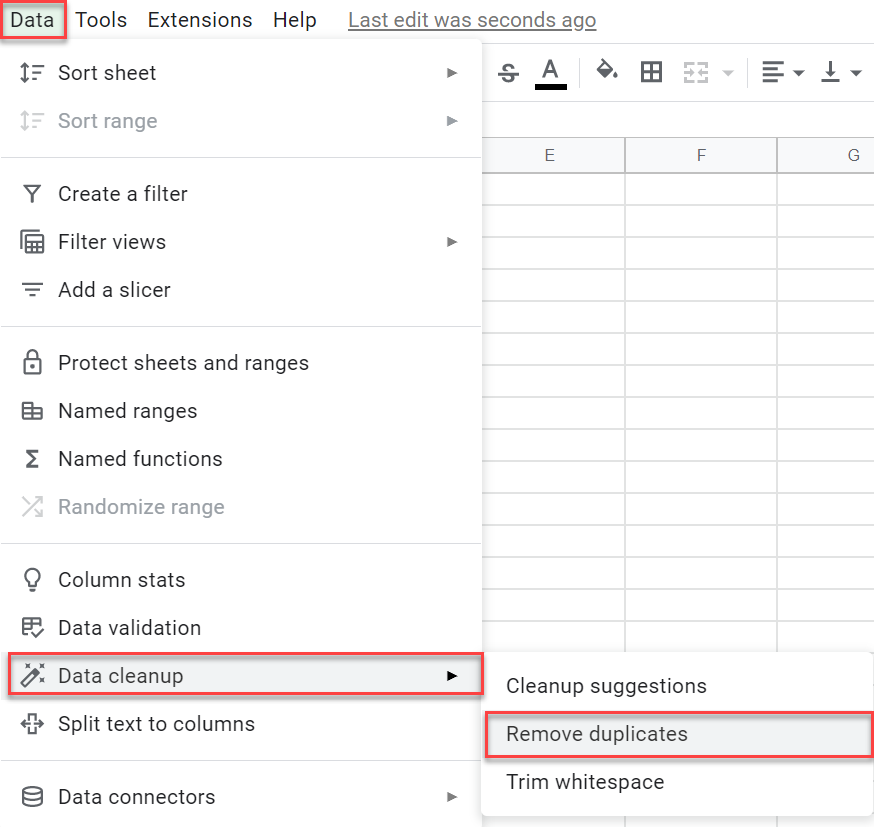Open the fill color picker
Screen dimensions: 874x827
[607, 72]
